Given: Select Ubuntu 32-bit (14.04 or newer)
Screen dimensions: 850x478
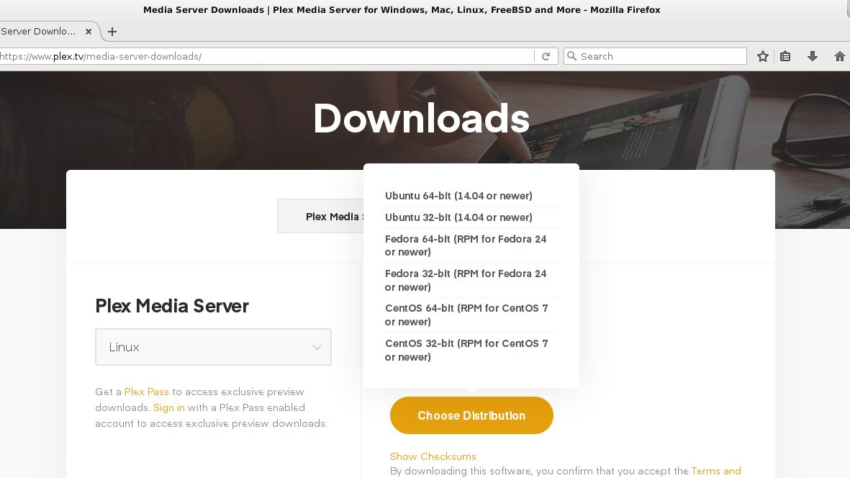Looking at the screenshot, I should (x=459, y=217).
